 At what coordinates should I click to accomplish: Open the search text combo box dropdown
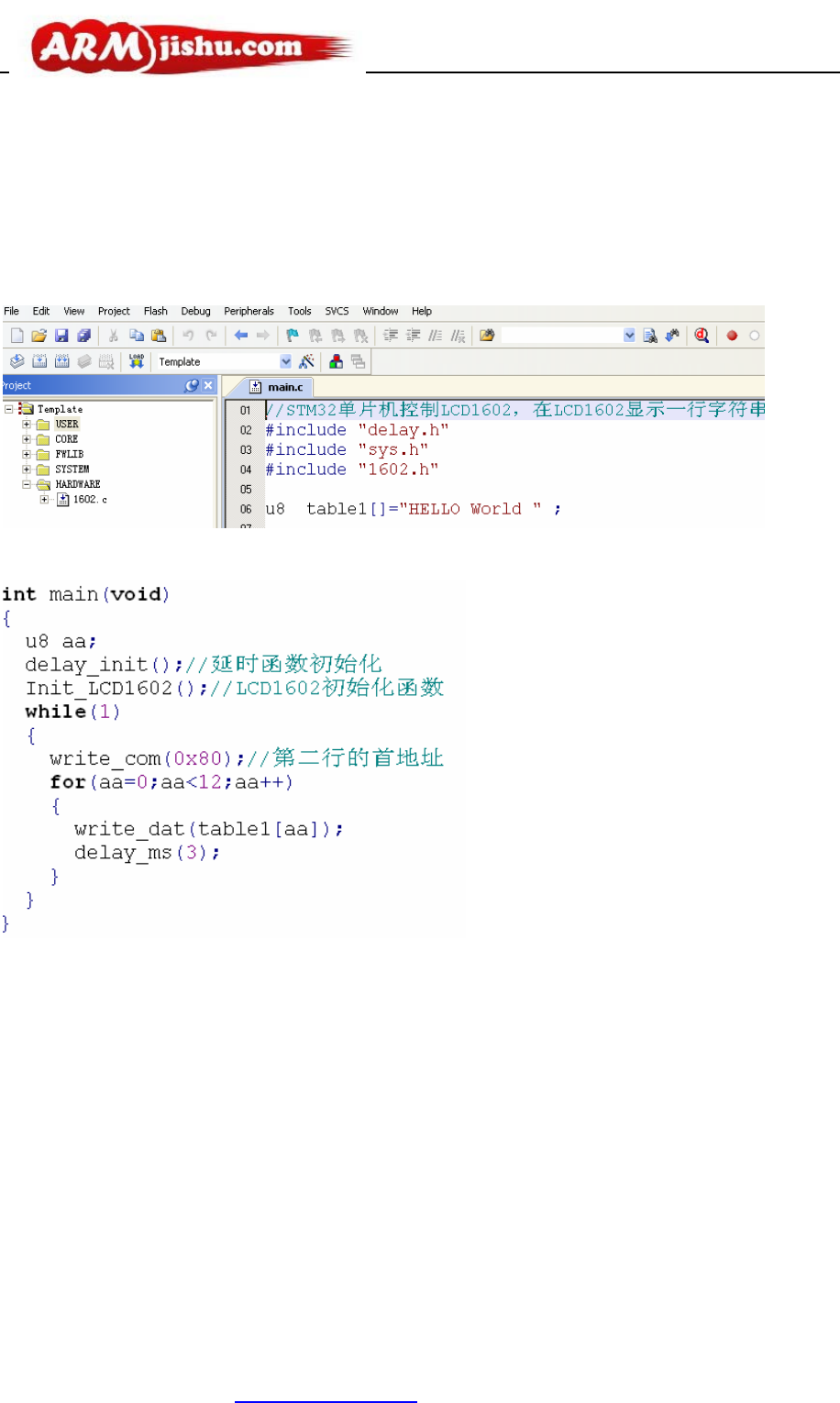coord(629,336)
